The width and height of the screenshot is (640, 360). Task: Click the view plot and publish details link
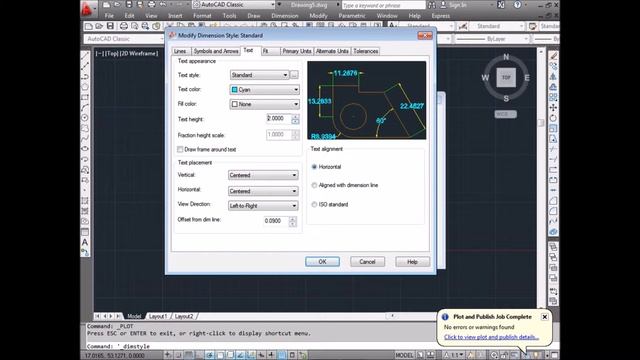pyautogui.click(x=491, y=337)
